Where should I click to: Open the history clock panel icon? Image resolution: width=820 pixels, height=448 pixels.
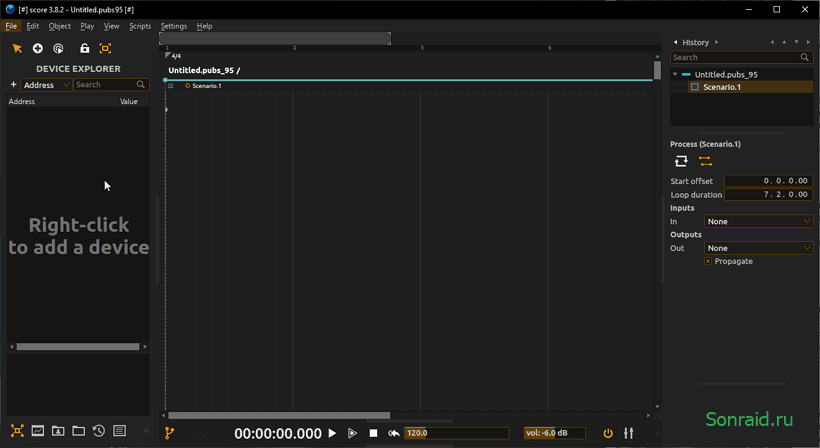click(99, 431)
